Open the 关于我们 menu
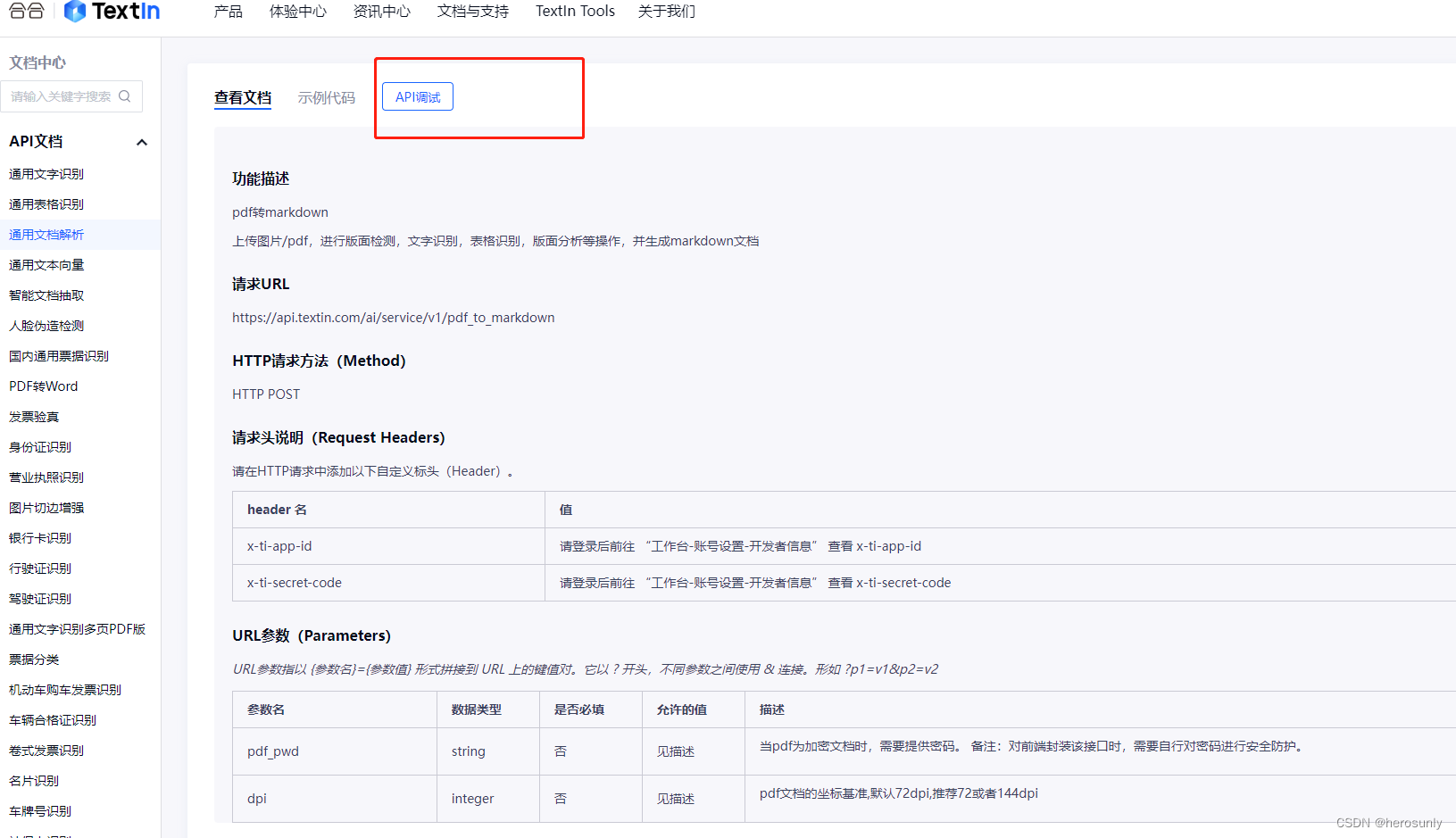The height and width of the screenshot is (838, 1456). coord(667,12)
